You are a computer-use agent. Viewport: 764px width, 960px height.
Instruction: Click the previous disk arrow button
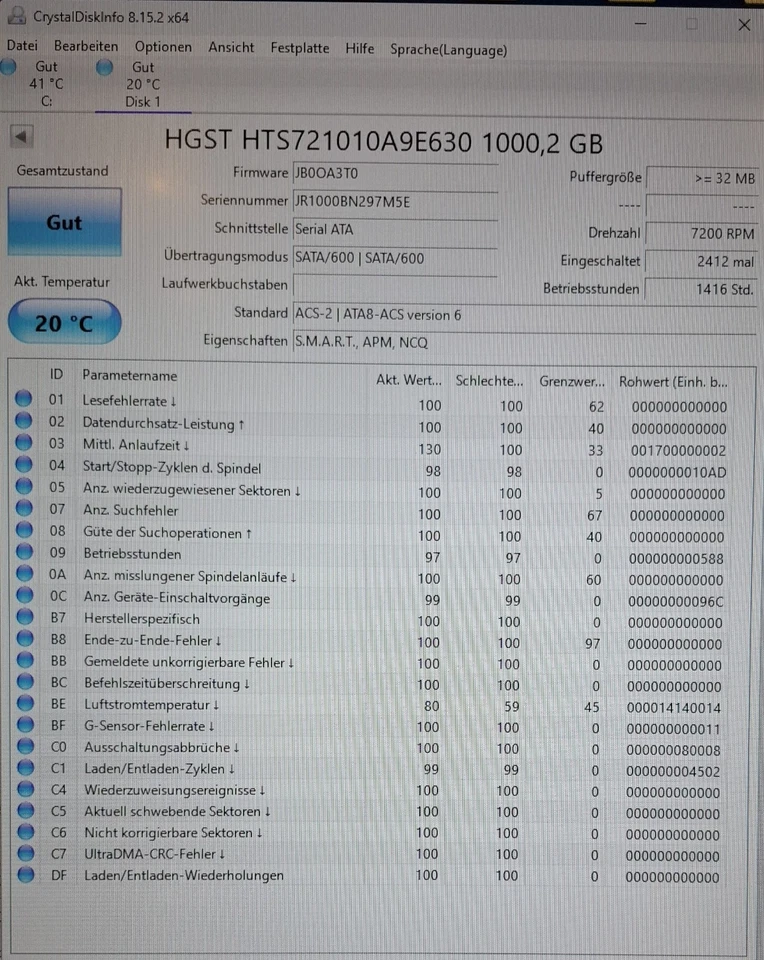click(21, 136)
